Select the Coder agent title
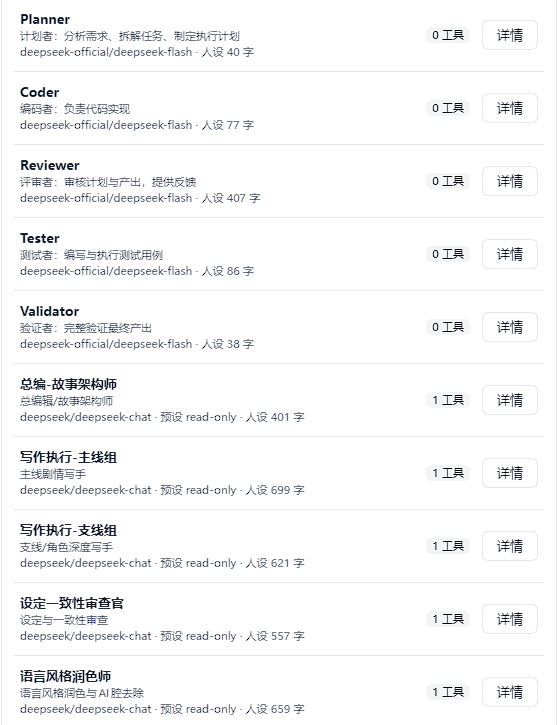The width and height of the screenshot is (559, 725). [x=39, y=92]
